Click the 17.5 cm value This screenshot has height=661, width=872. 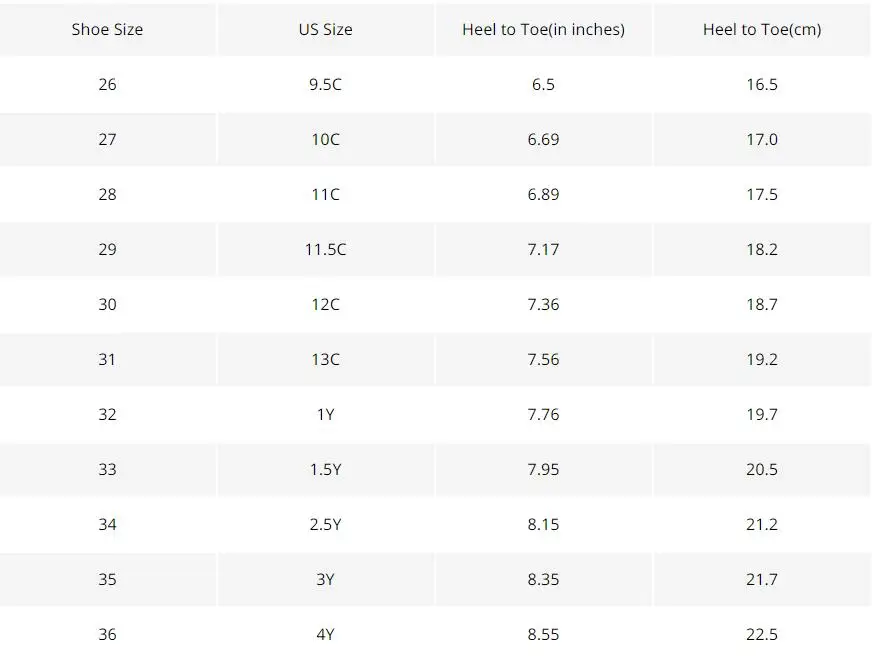pos(762,195)
